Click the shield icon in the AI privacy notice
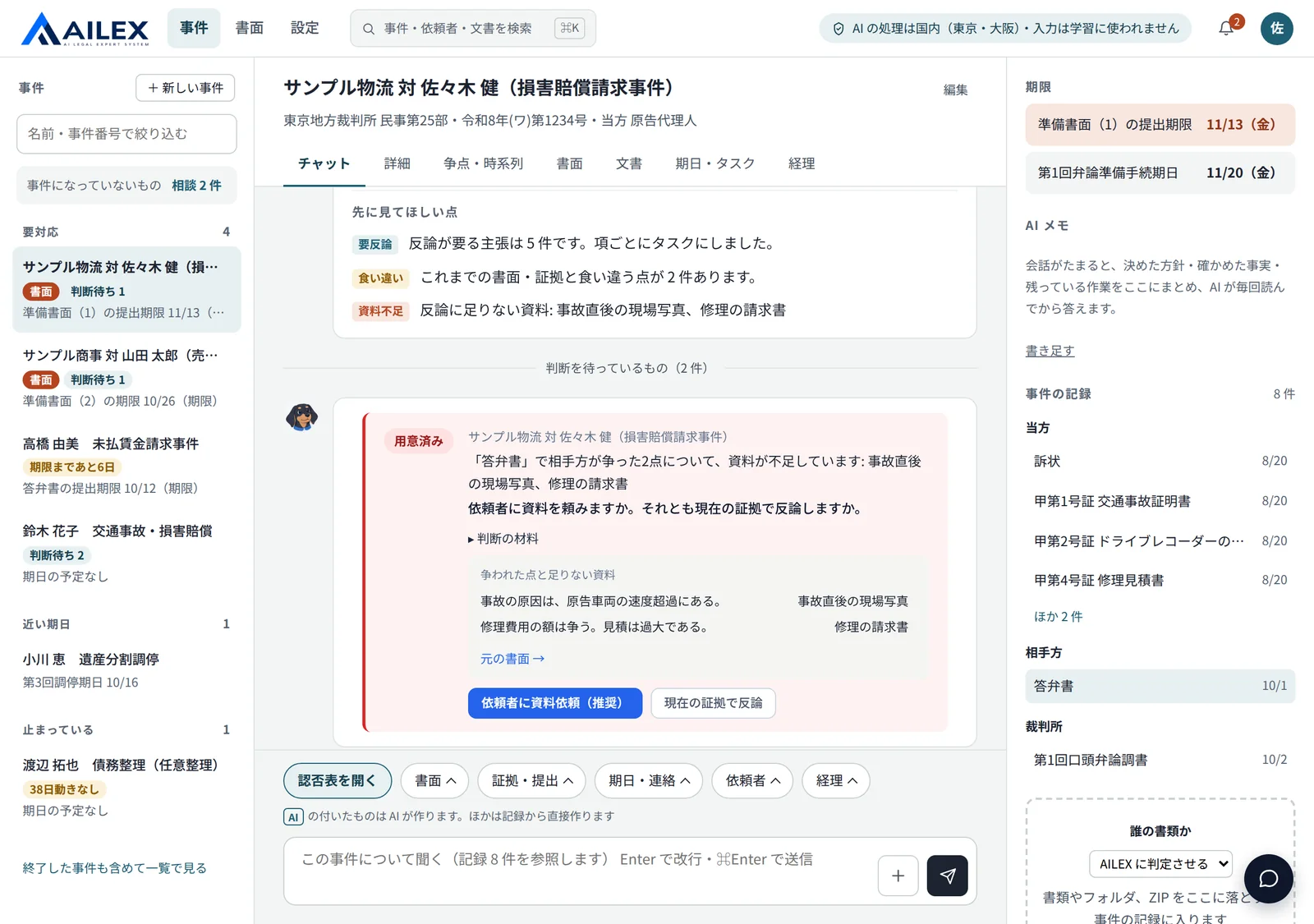The image size is (1314, 924). [x=838, y=29]
